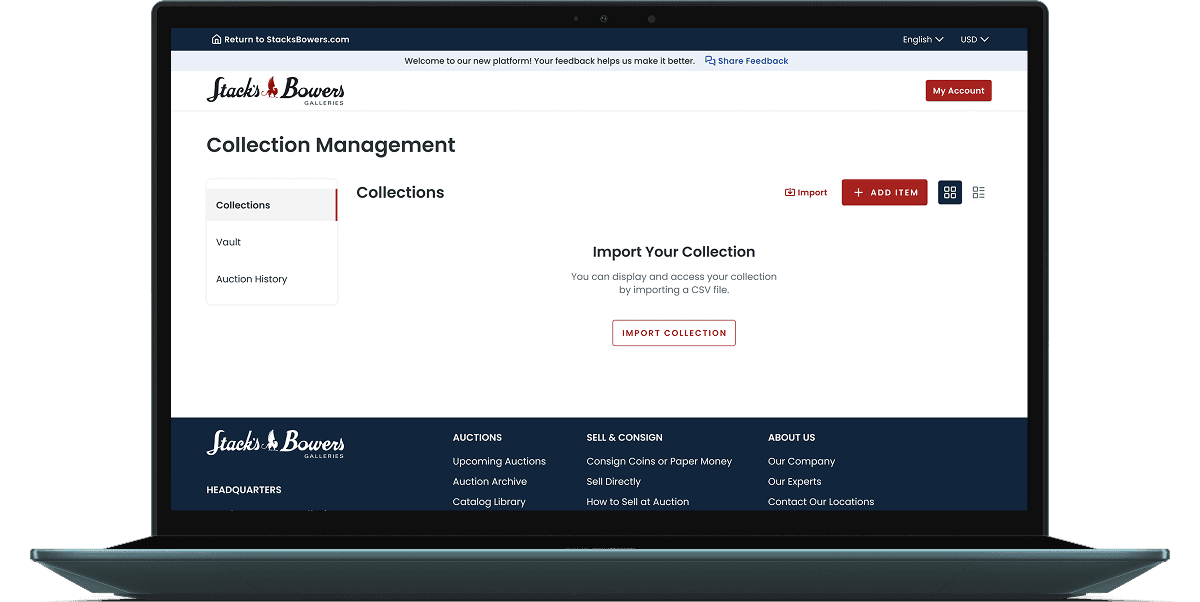Switch to the list view icon
The height and width of the screenshot is (602, 1200).
(x=978, y=192)
